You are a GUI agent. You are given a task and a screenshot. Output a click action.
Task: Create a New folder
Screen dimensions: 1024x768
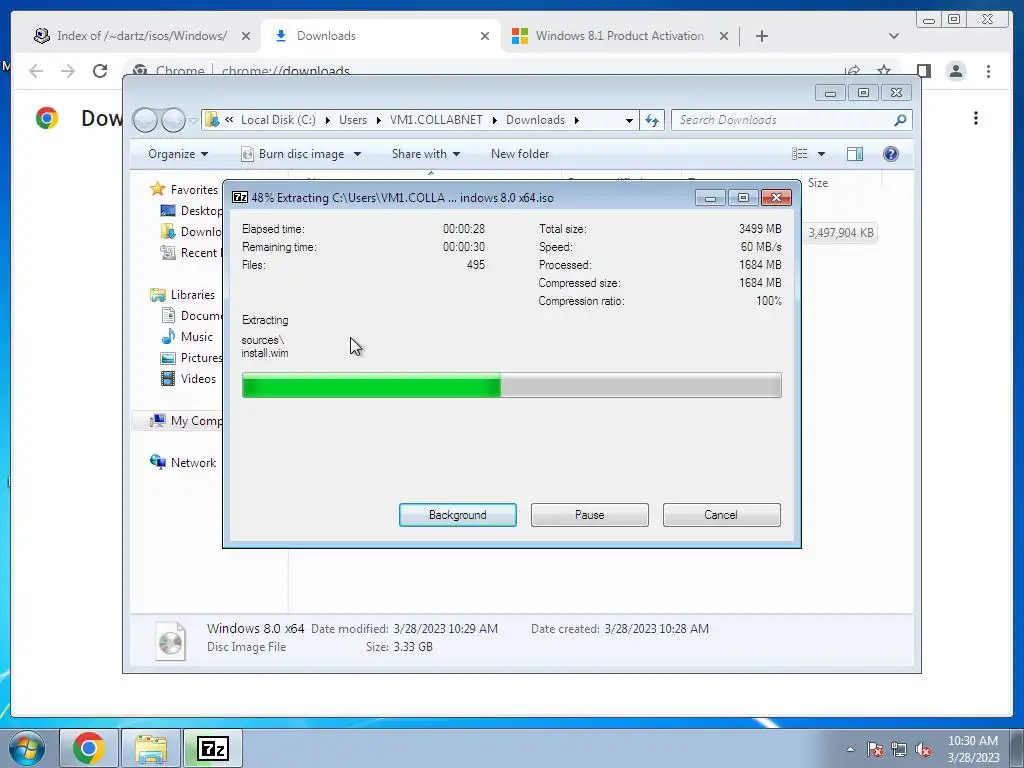click(520, 154)
